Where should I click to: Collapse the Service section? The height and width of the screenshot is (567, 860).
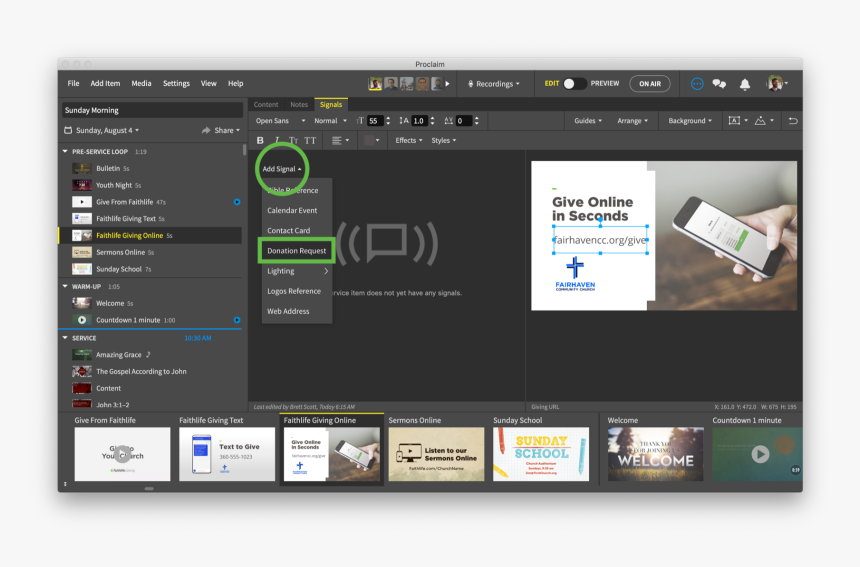[x=65, y=338]
